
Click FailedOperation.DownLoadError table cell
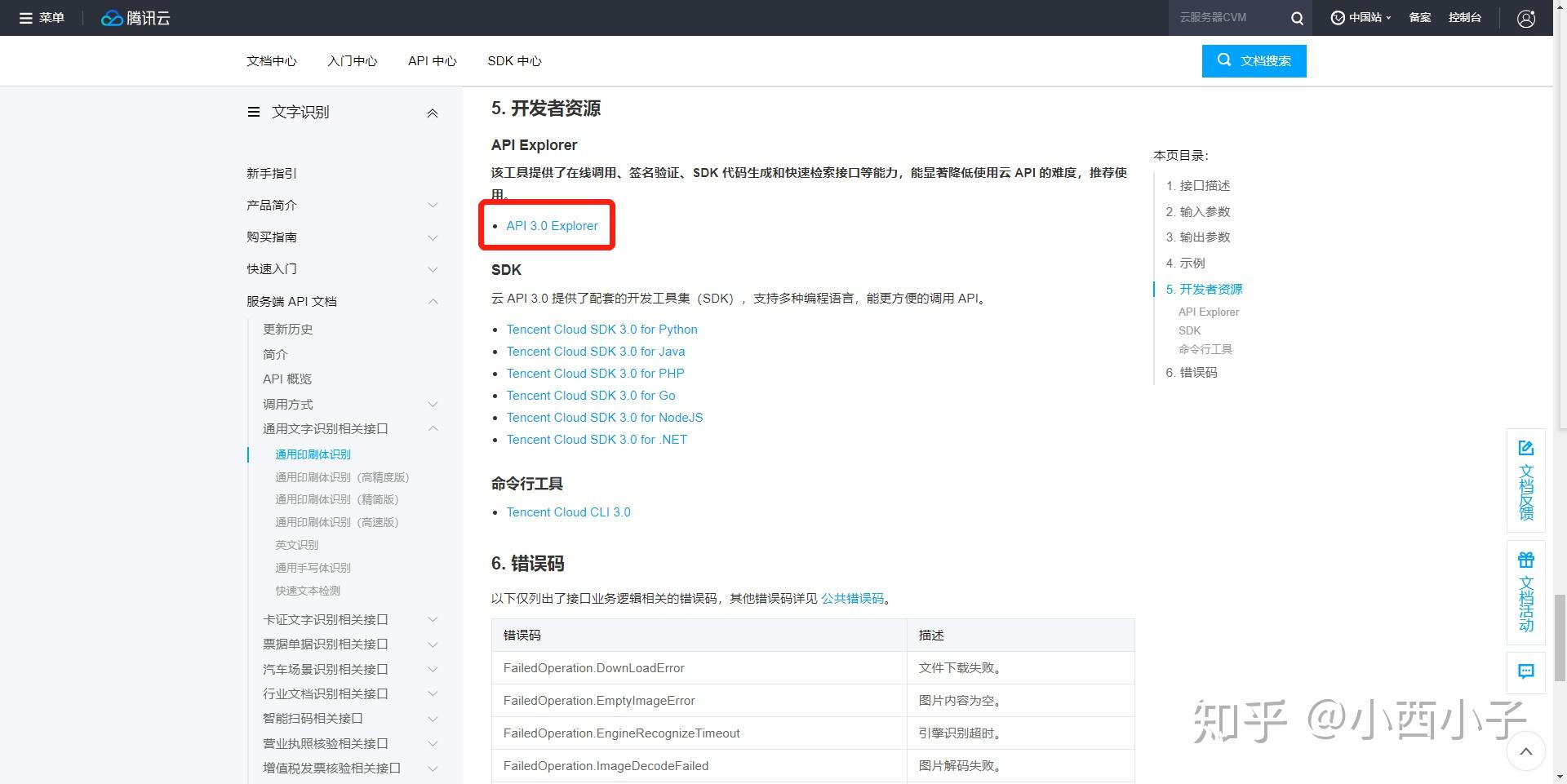tap(699, 668)
